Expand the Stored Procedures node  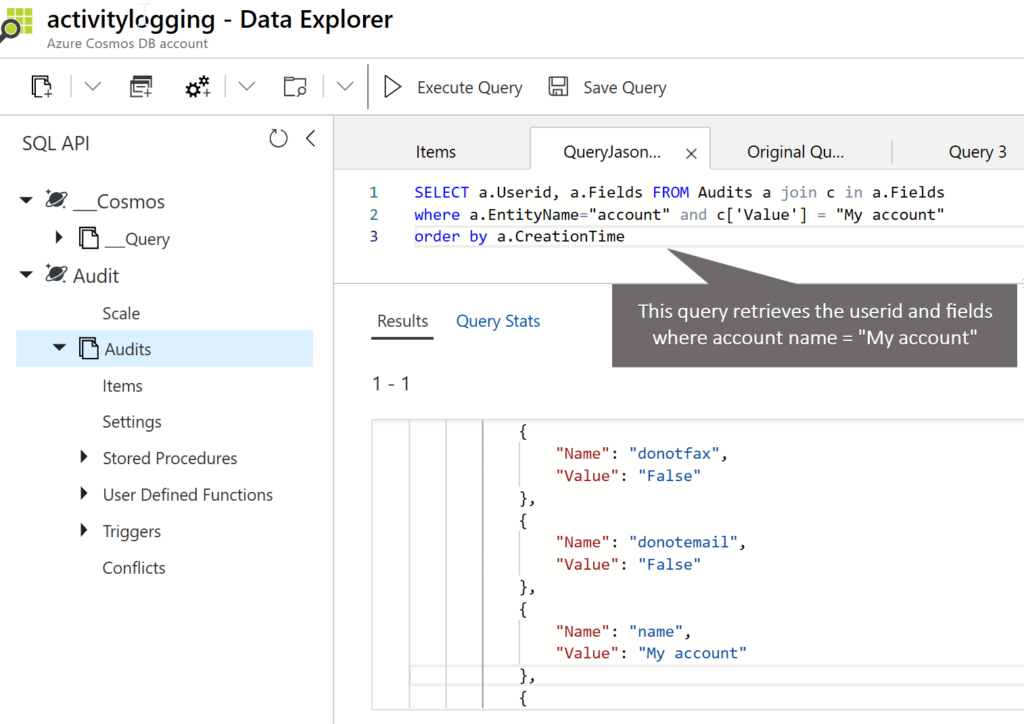[84, 458]
